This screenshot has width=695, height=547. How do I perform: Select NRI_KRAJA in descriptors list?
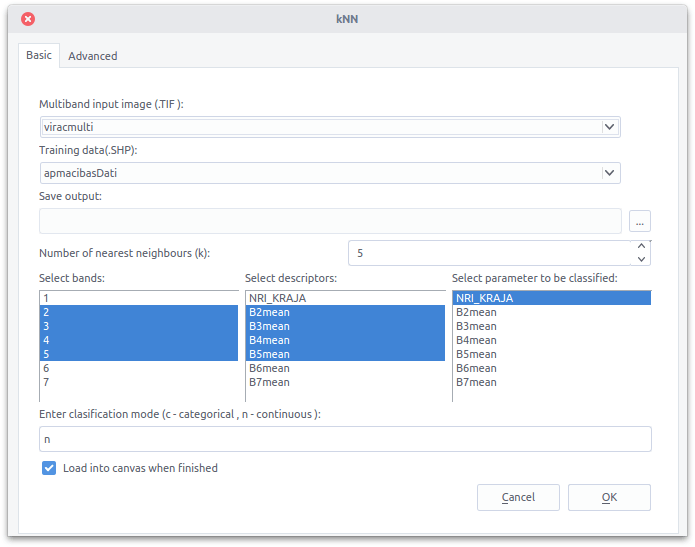345,298
